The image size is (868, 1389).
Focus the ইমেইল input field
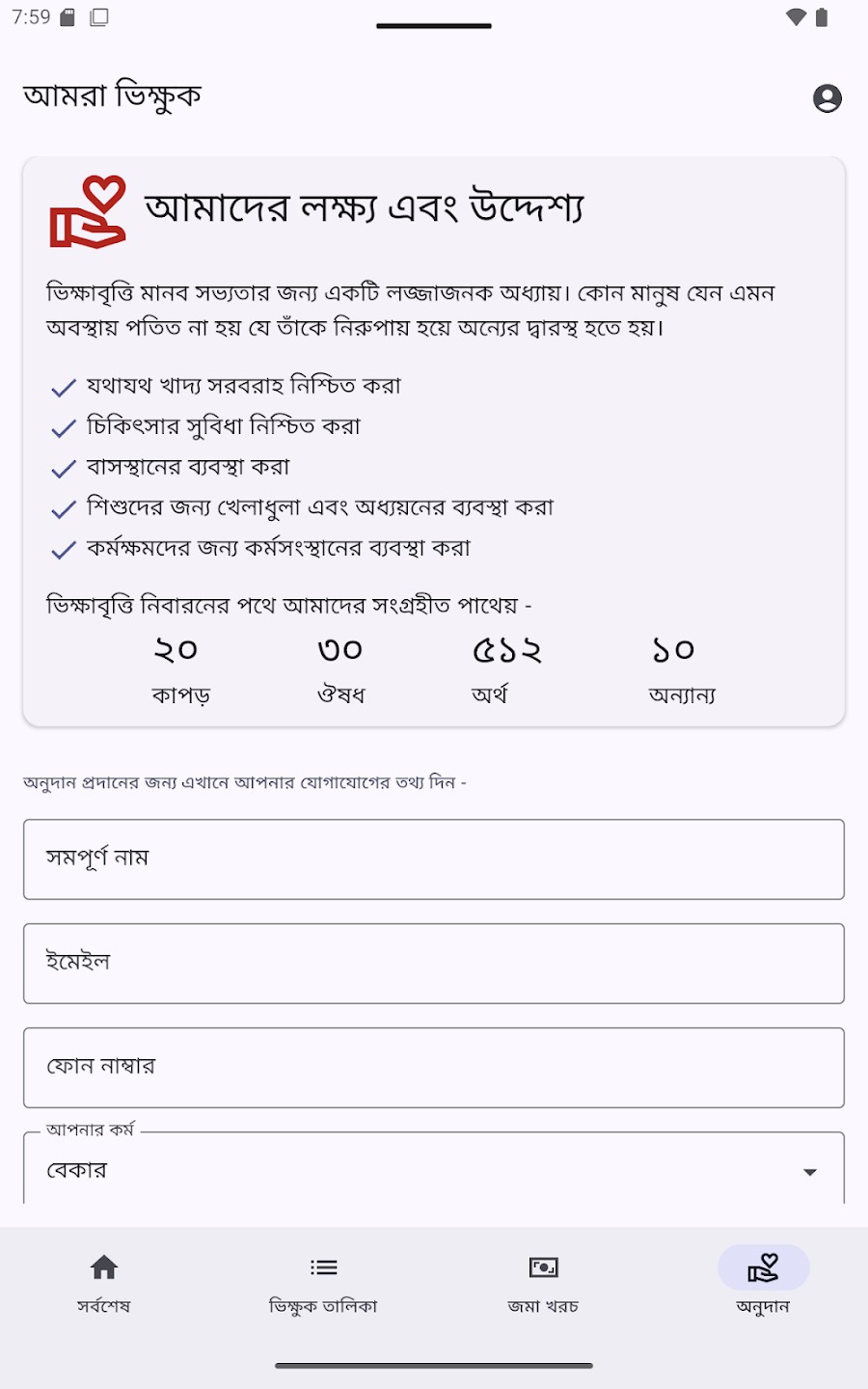[x=434, y=964]
